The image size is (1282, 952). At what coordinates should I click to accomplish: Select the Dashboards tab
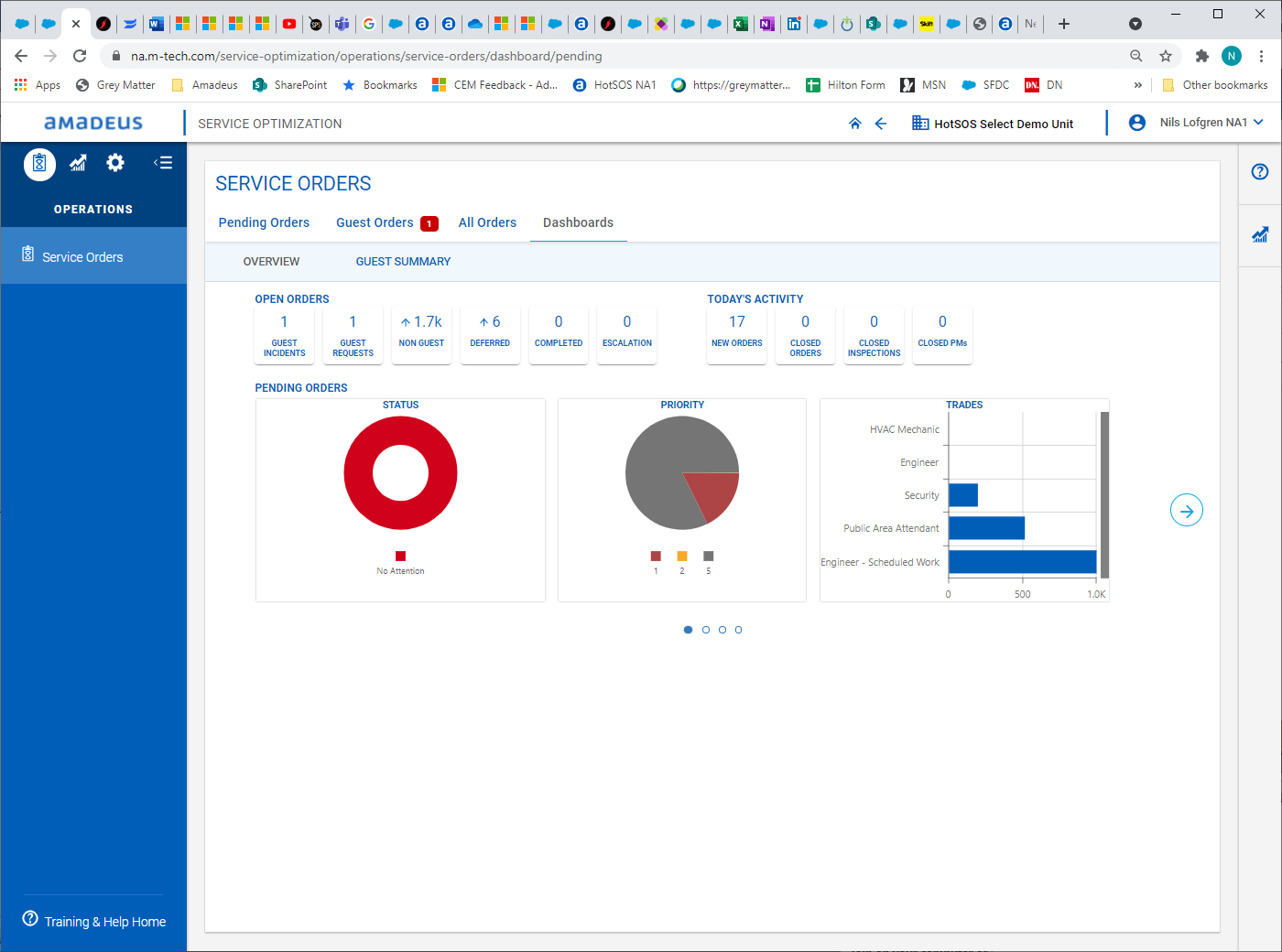(x=578, y=222)
